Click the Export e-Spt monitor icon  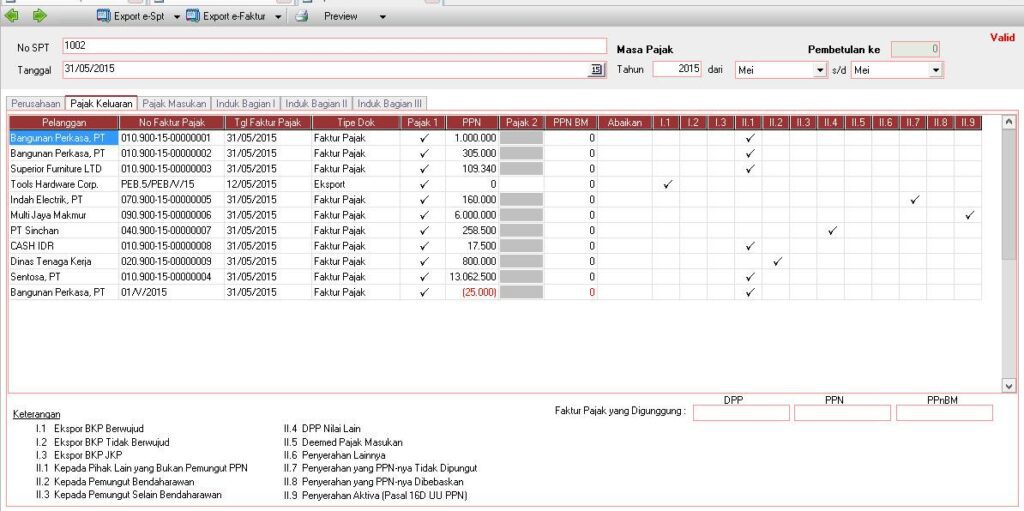coord(103,16)
